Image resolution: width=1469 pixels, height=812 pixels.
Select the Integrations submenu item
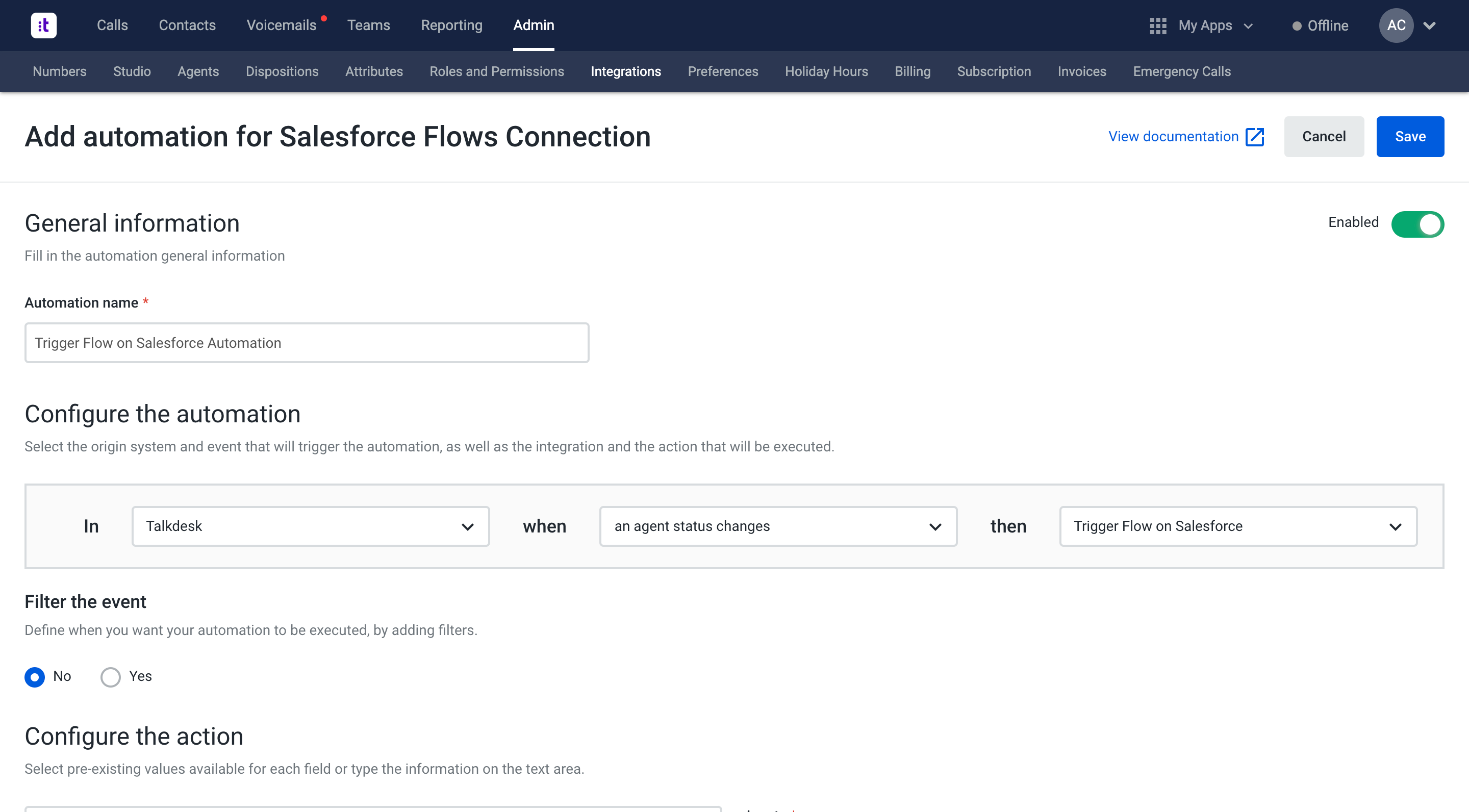pyautogui.click(x=625, y=71)
